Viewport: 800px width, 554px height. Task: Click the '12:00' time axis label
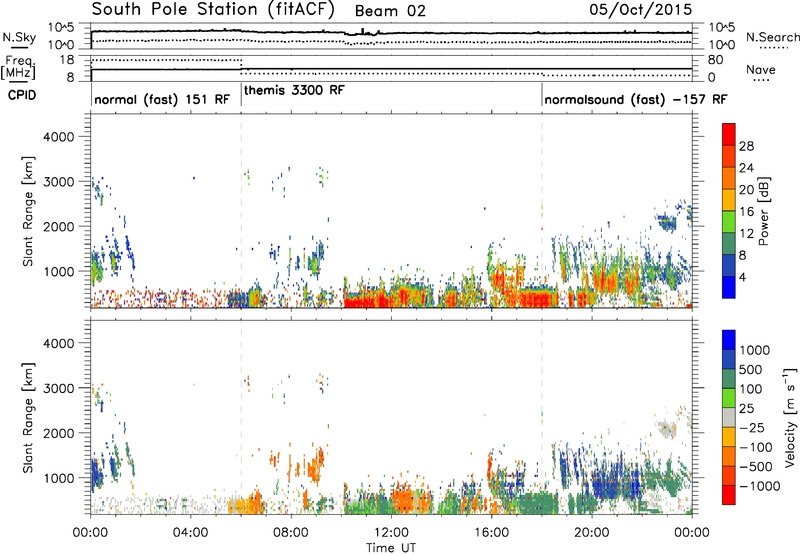[x=391, y=533]
